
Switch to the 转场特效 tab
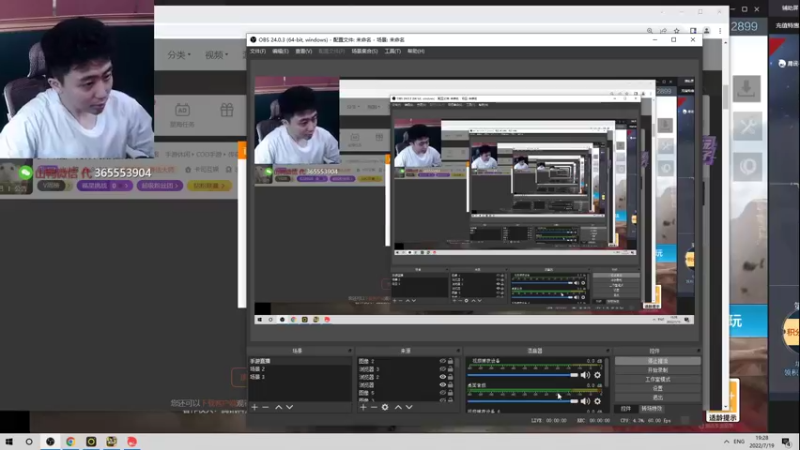point(652,409)
